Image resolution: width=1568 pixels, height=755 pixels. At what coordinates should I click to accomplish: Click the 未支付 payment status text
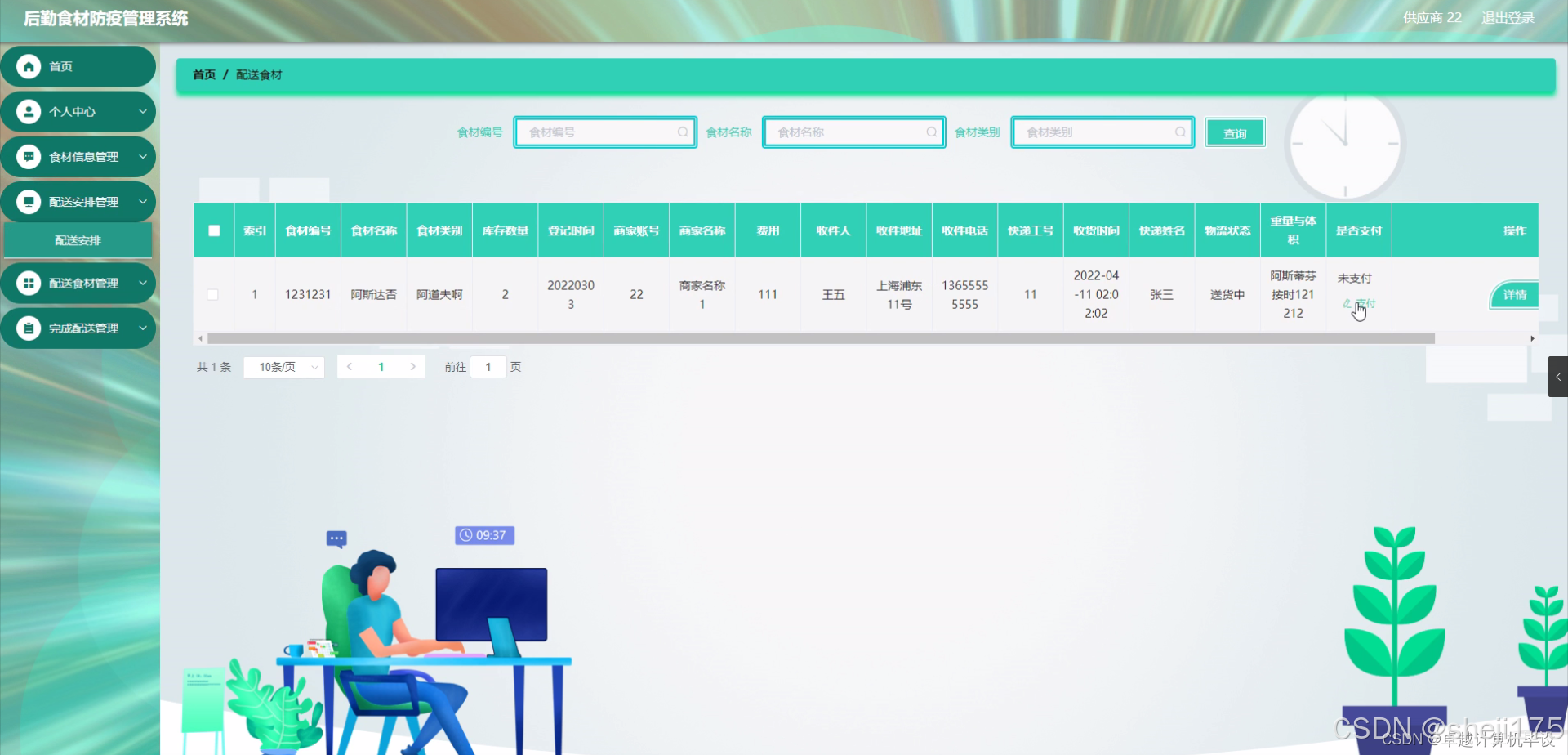tap(1355, 279)
